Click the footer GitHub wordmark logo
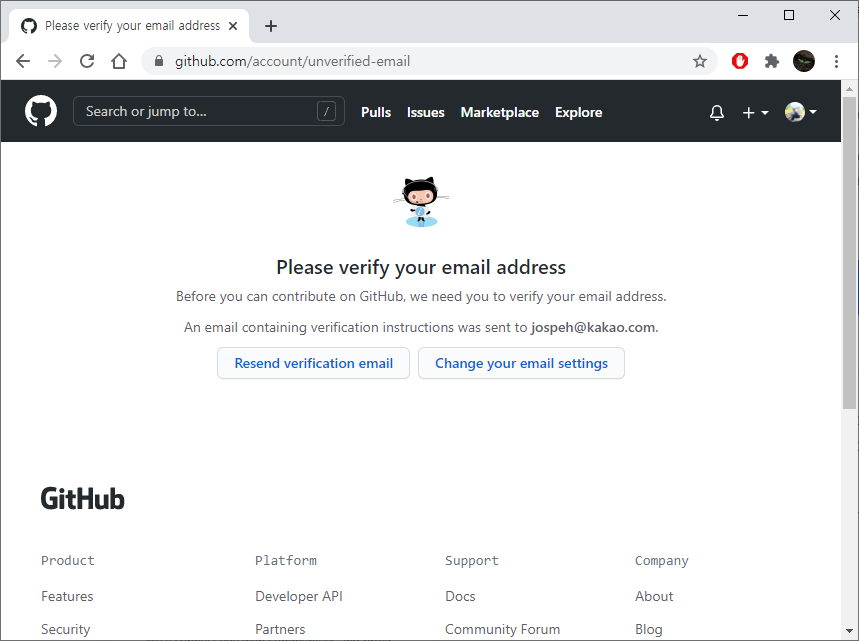Screen dimensions: 859x641 pyautogui.click(x=83, y=499)
